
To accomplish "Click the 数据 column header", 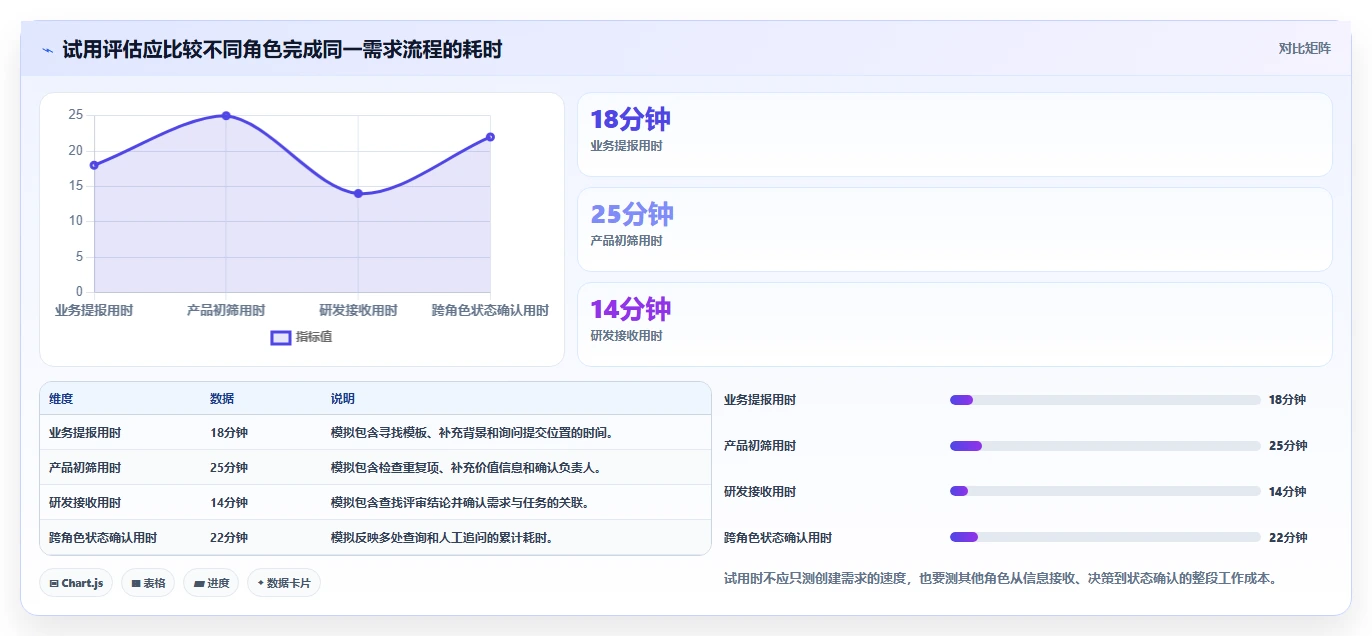I will point(222,398).
